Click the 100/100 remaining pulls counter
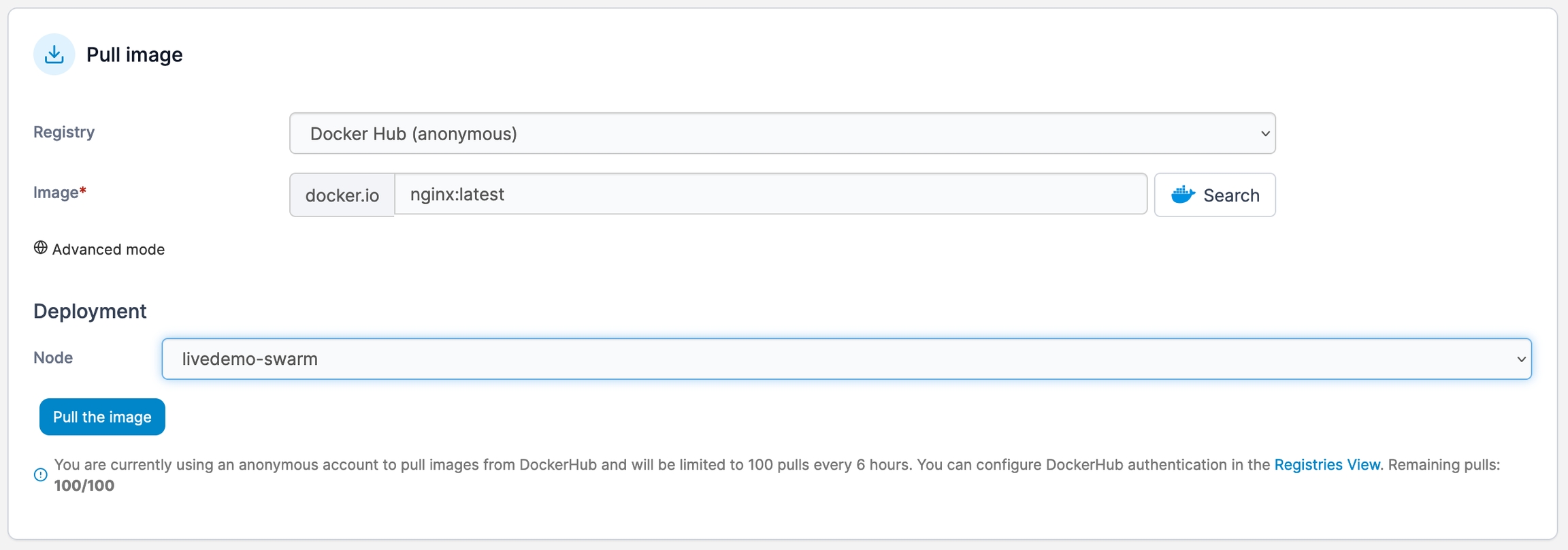 click(84, 485)
